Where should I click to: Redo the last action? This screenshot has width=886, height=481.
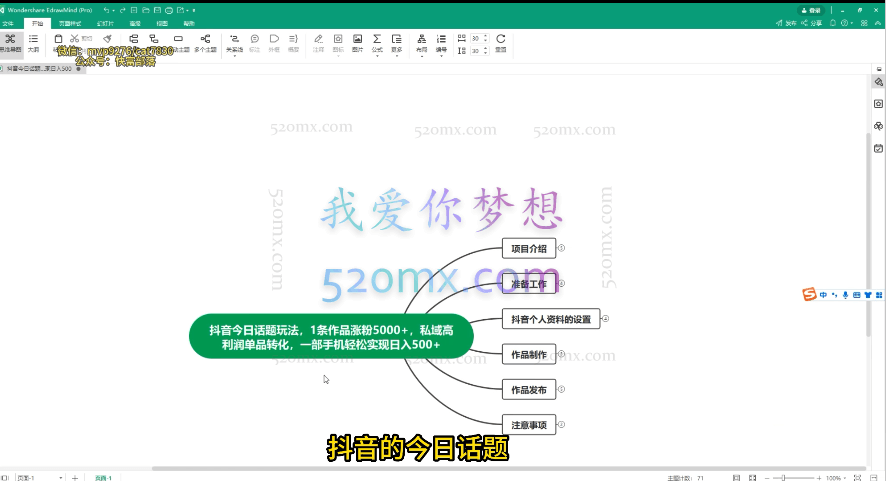click(x=122, y=10)
